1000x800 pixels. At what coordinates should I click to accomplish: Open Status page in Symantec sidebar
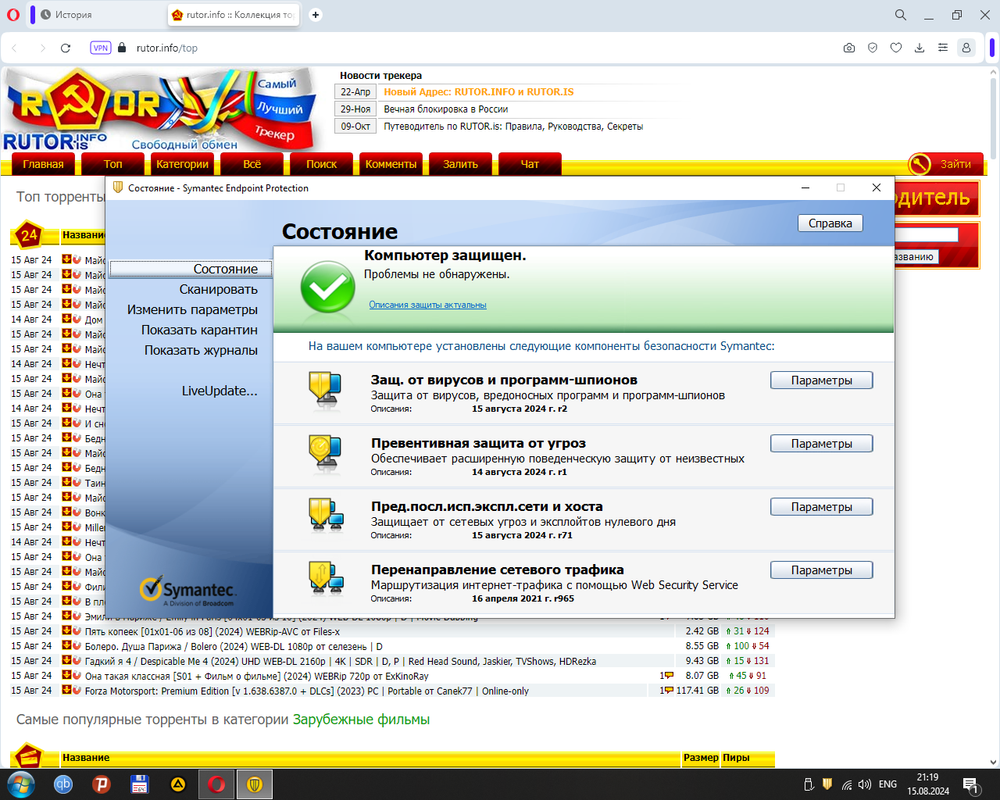point(191,269)
